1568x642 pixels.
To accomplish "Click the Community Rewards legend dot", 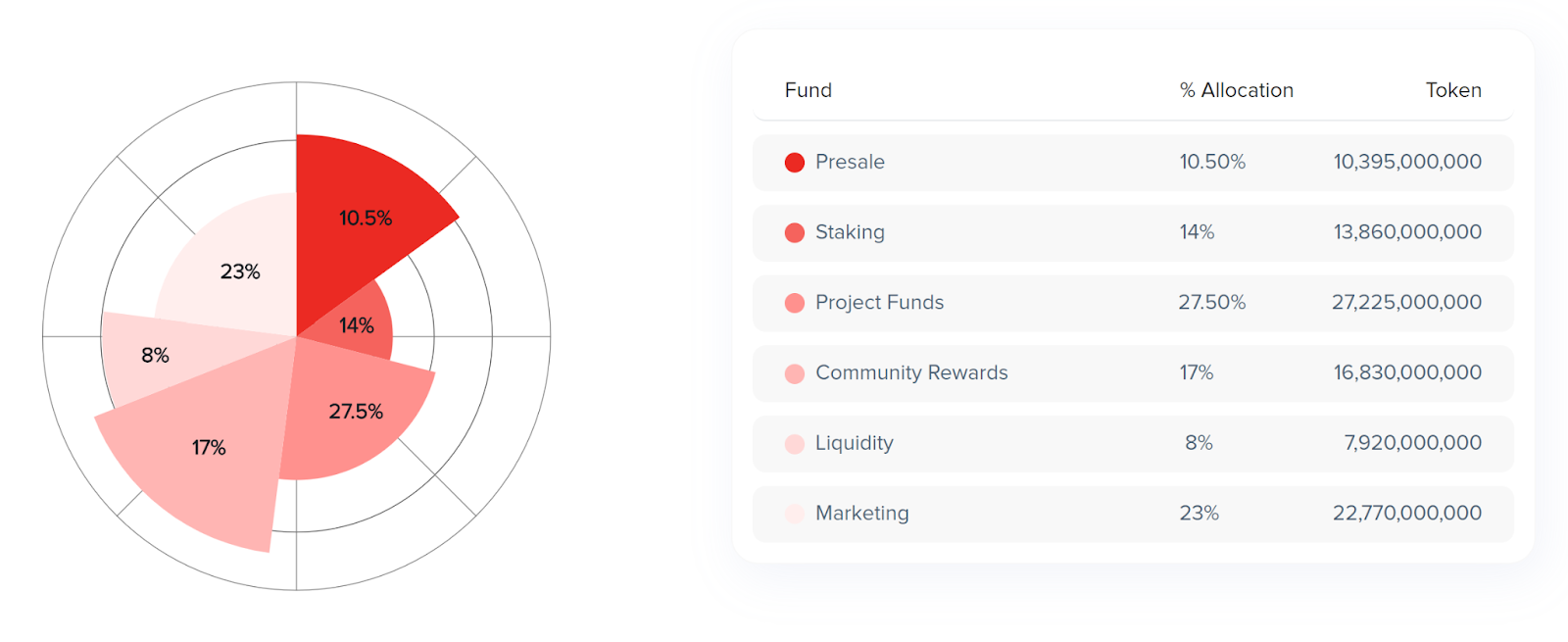I will (x=795, y=373).
